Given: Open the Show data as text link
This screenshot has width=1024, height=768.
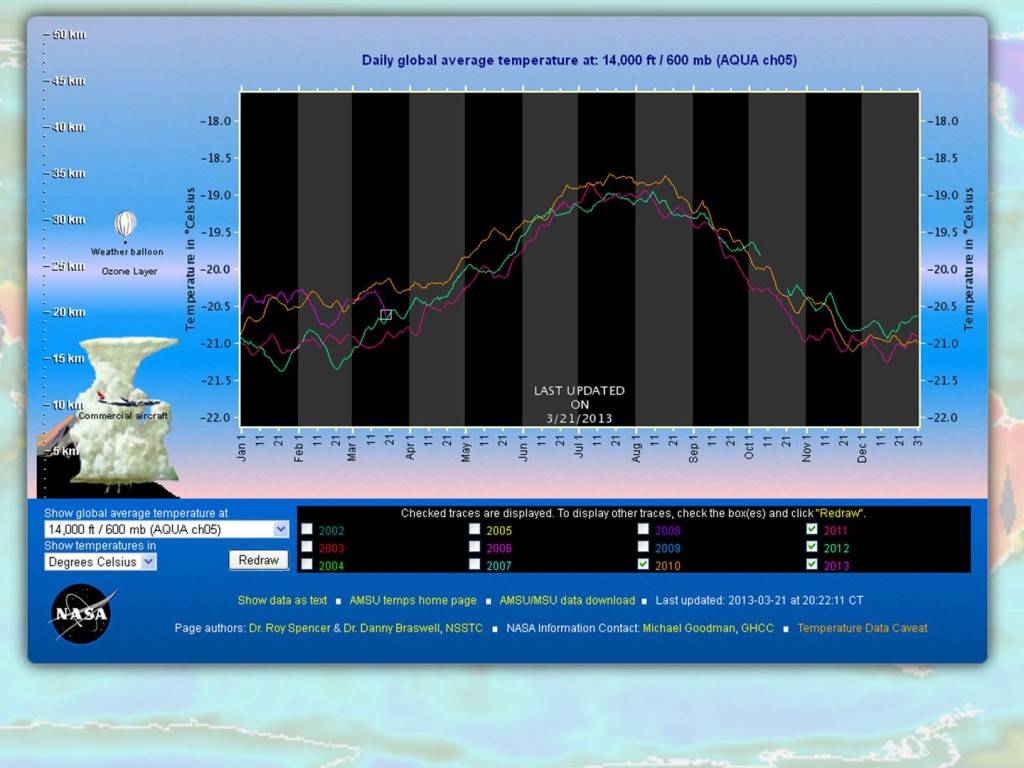Looking at the screenshot, I should coord(283,601).
